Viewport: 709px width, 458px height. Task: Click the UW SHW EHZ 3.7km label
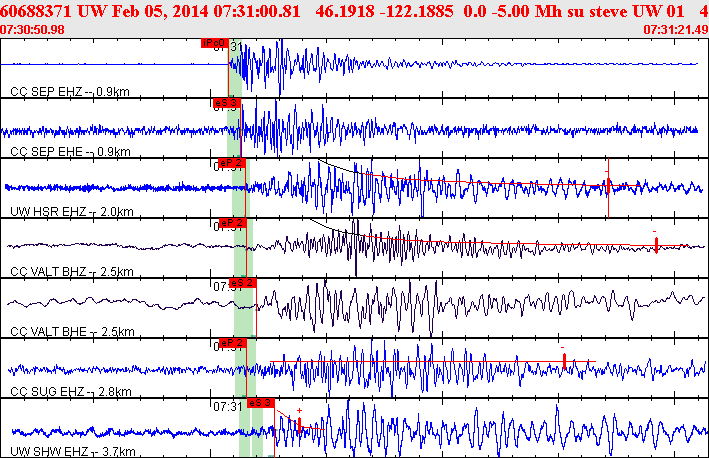[x=72, y=452]
